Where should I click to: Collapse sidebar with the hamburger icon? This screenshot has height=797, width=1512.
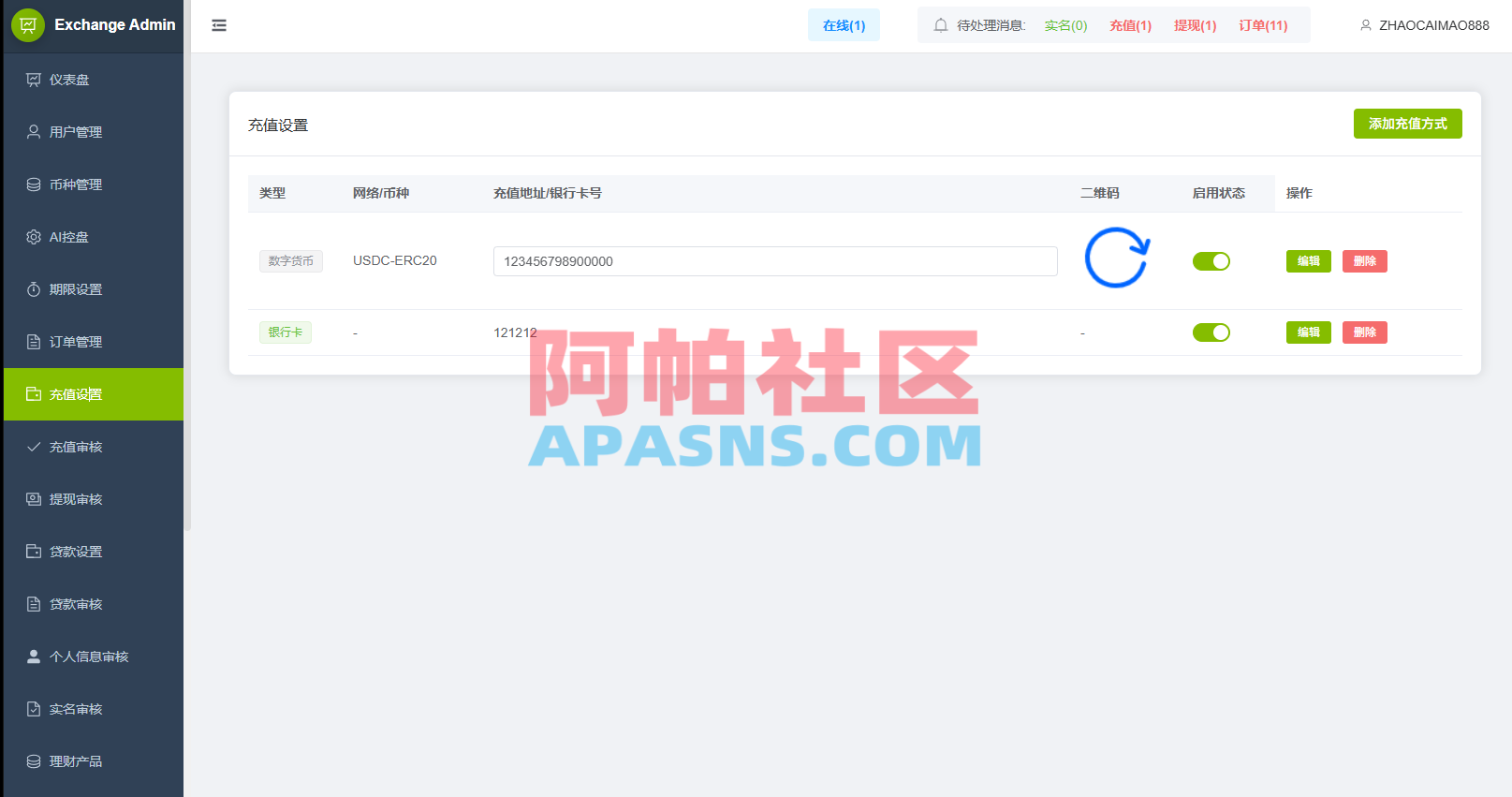pos(219,25)
